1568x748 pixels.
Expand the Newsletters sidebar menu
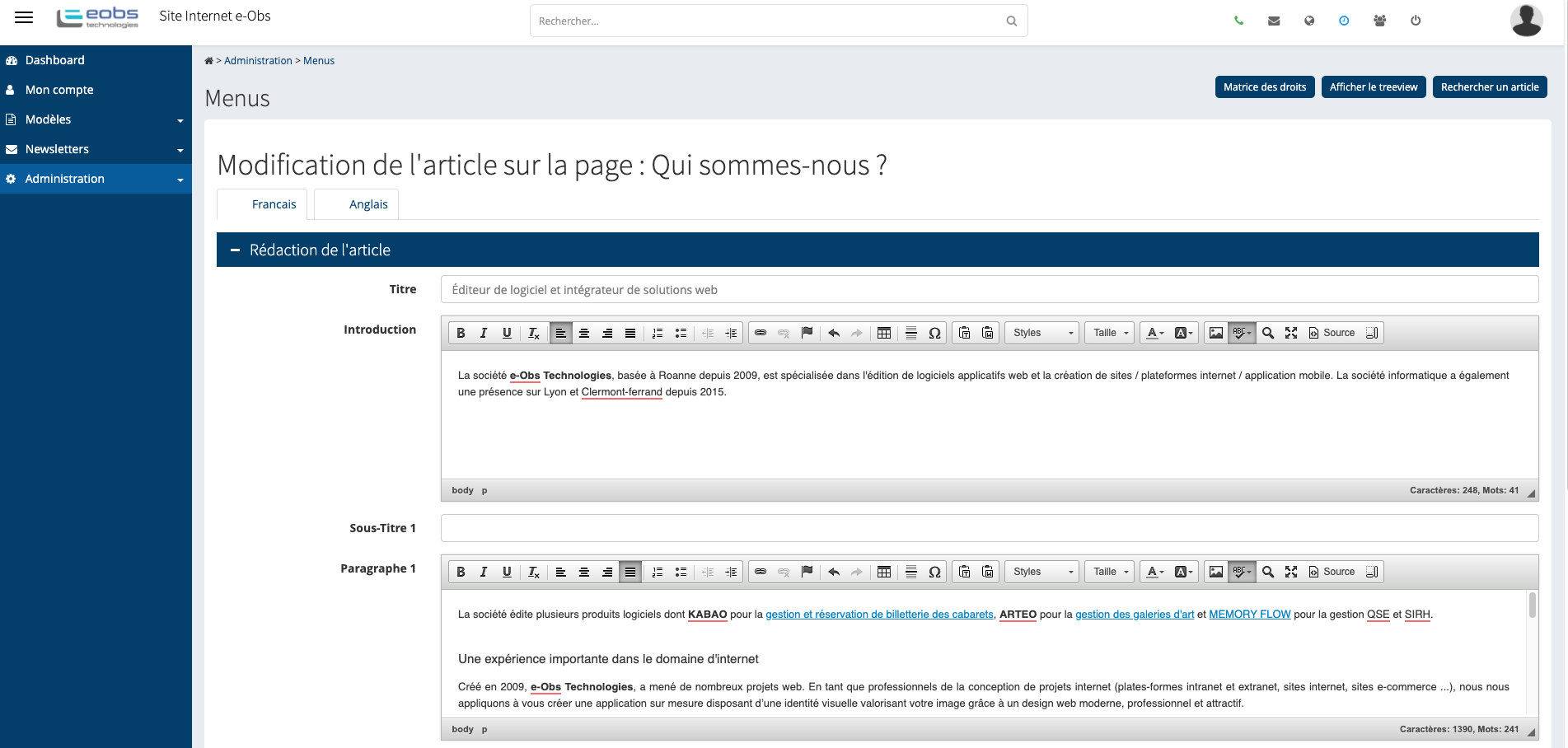[x=96, y=149]
